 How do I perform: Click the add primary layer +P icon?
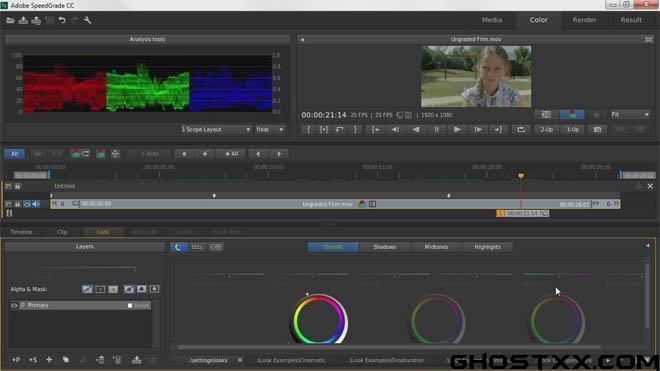tap(16, 360)
